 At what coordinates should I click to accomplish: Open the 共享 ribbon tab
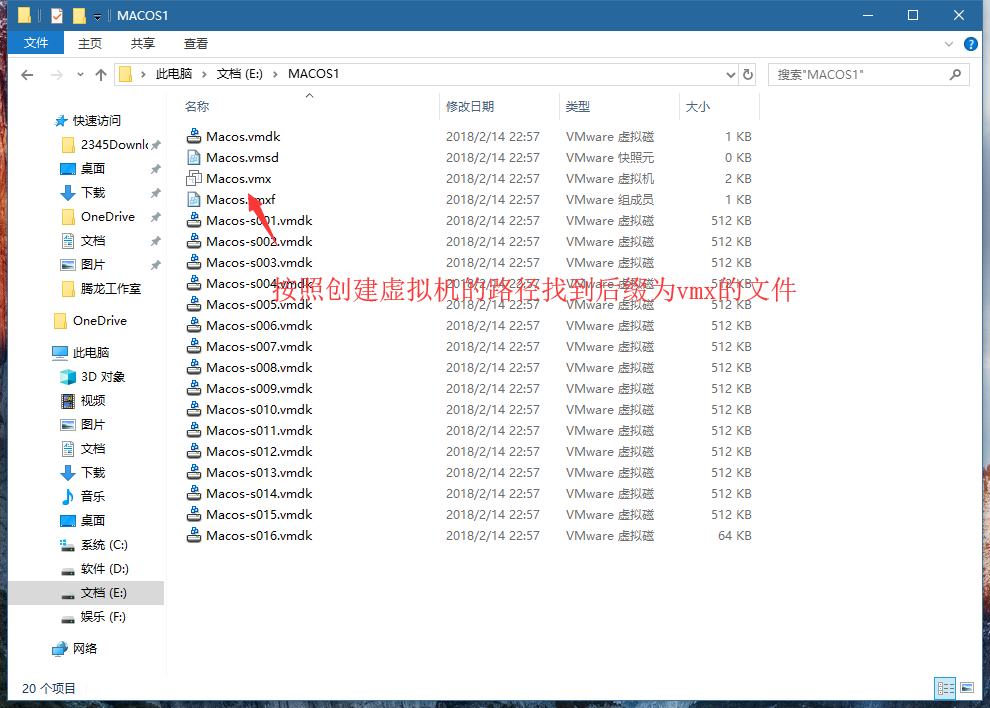click(x=143, y=43)
